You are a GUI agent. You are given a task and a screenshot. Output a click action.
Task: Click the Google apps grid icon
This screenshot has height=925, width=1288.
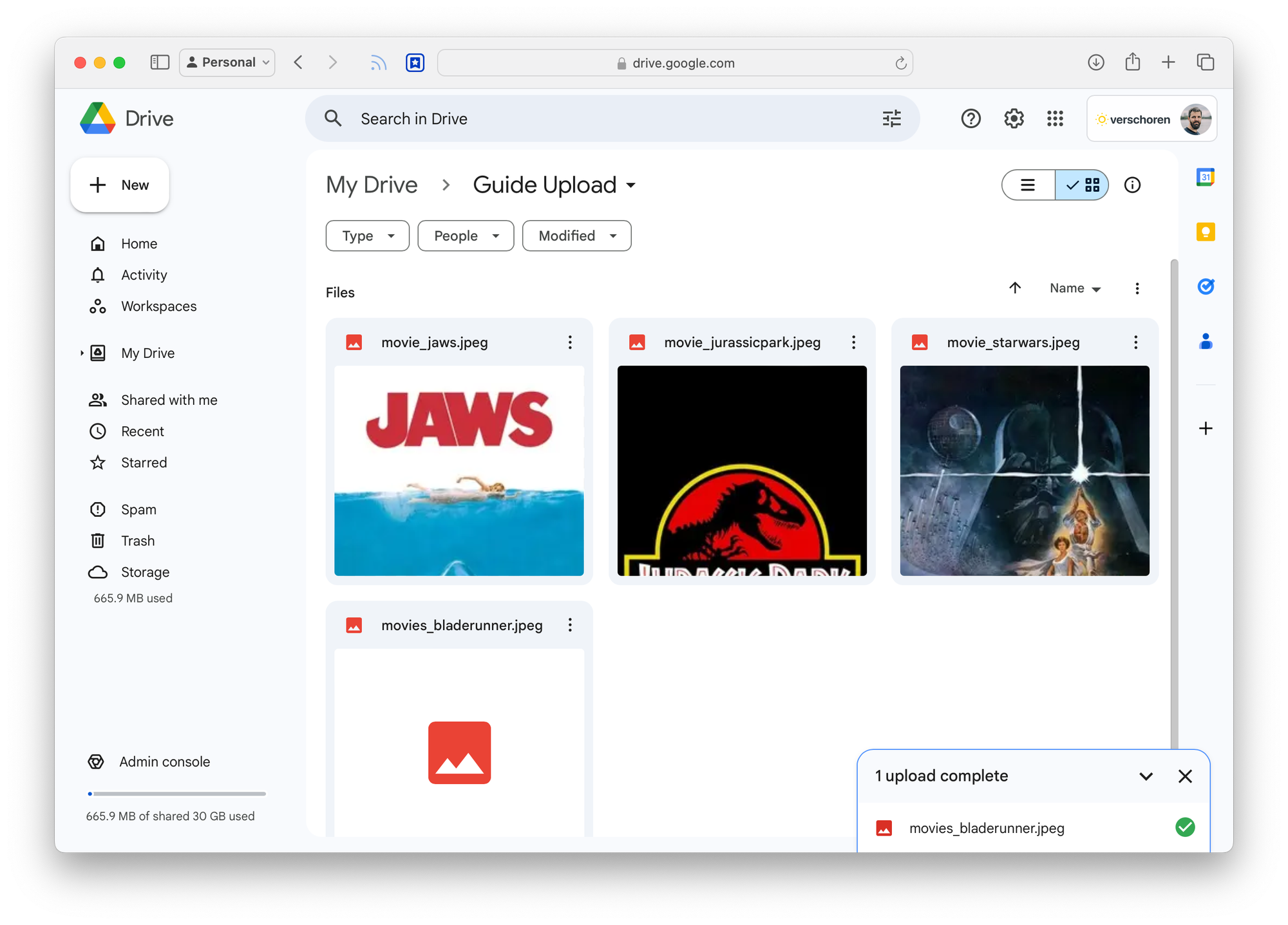click(1054, 118)
